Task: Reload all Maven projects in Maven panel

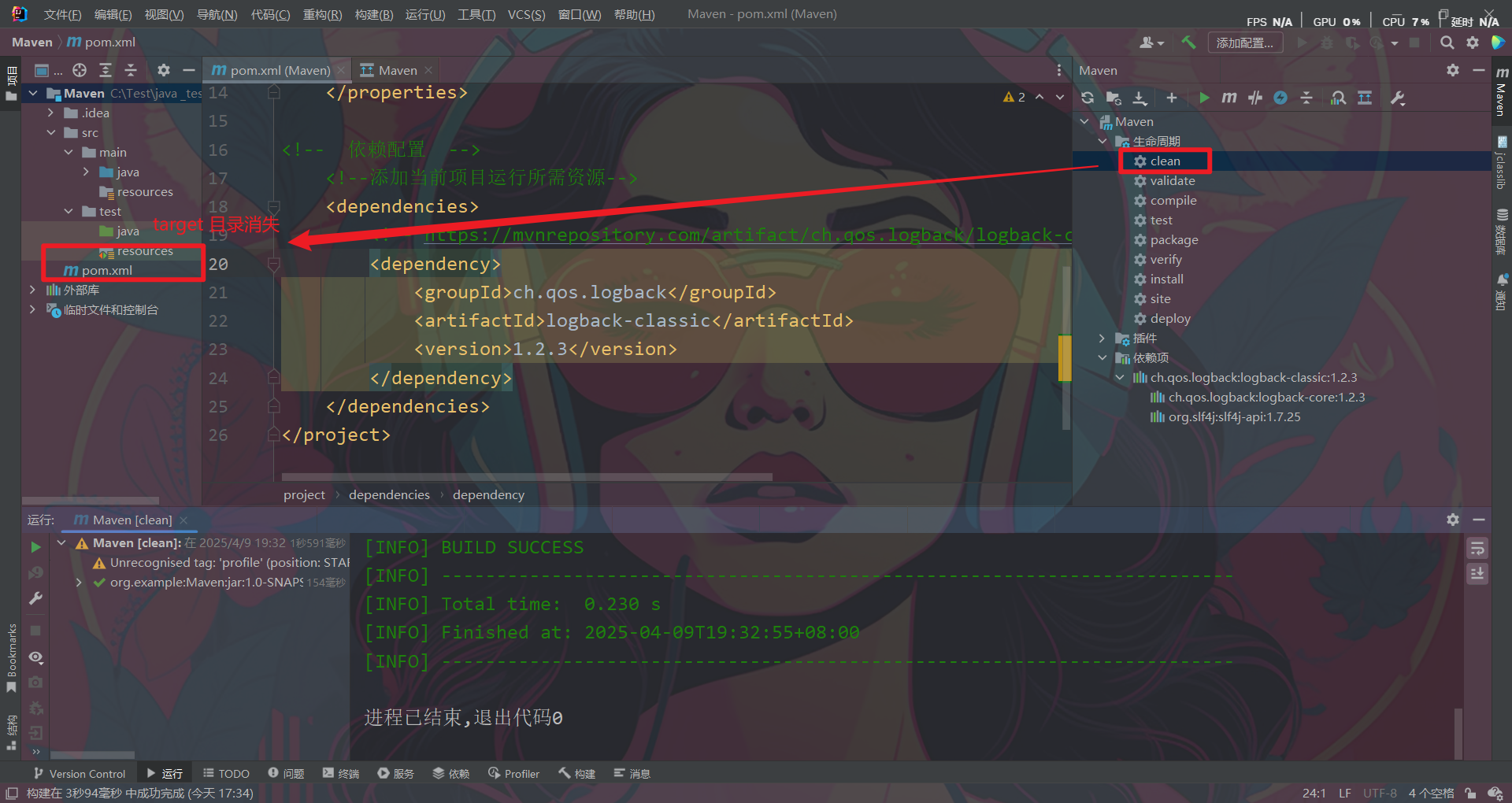Action: 1088,98
